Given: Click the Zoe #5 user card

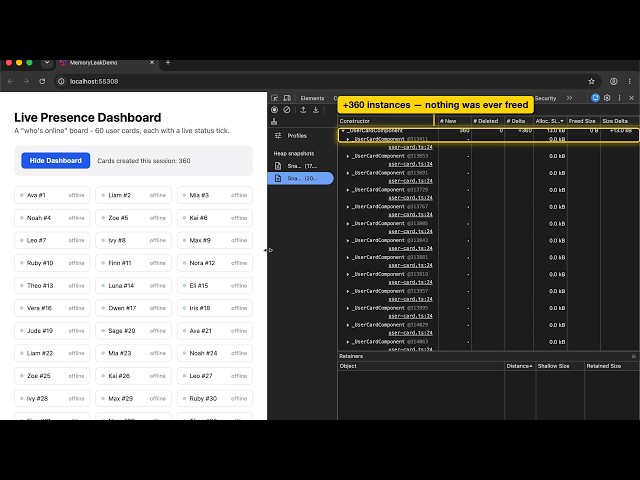Looking at the screenshot, I should pyautogui.click(x=133, y=218).
